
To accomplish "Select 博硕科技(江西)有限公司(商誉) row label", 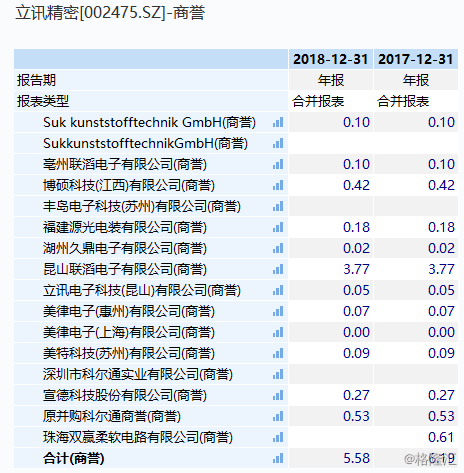I will (129, 185).
